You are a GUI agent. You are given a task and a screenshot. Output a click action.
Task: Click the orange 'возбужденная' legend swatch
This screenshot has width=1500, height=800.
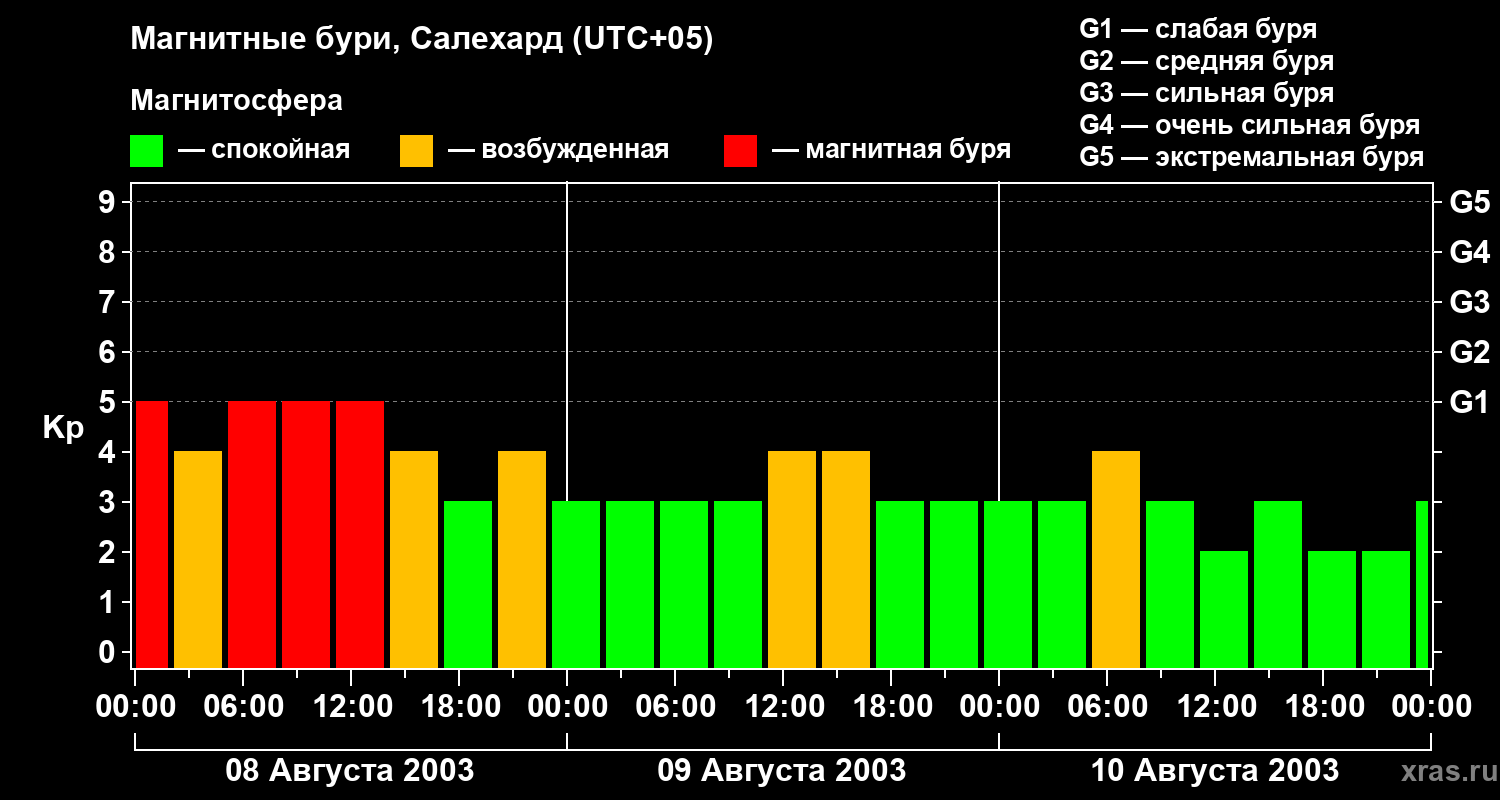(x=416, y=151)
